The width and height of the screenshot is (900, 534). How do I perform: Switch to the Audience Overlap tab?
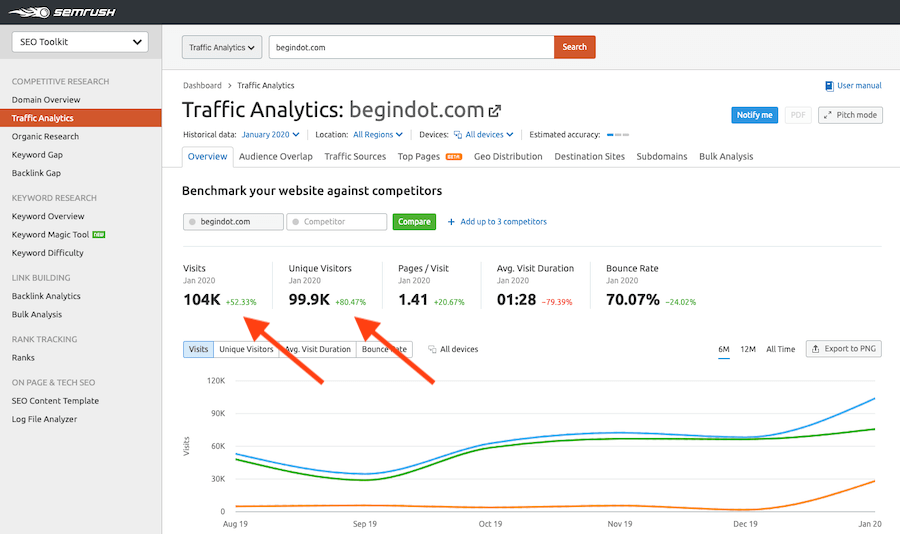(276, 157)
